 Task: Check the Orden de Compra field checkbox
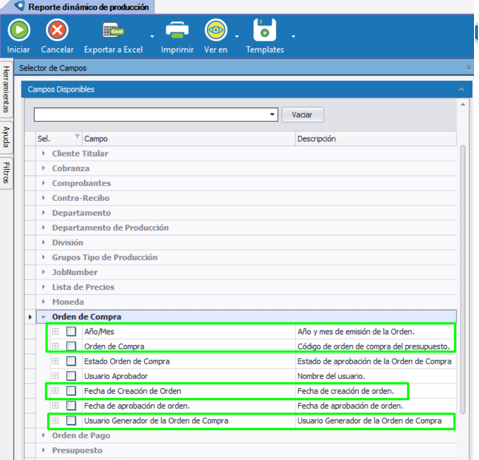pyautogui.click(x=71, y=346)
